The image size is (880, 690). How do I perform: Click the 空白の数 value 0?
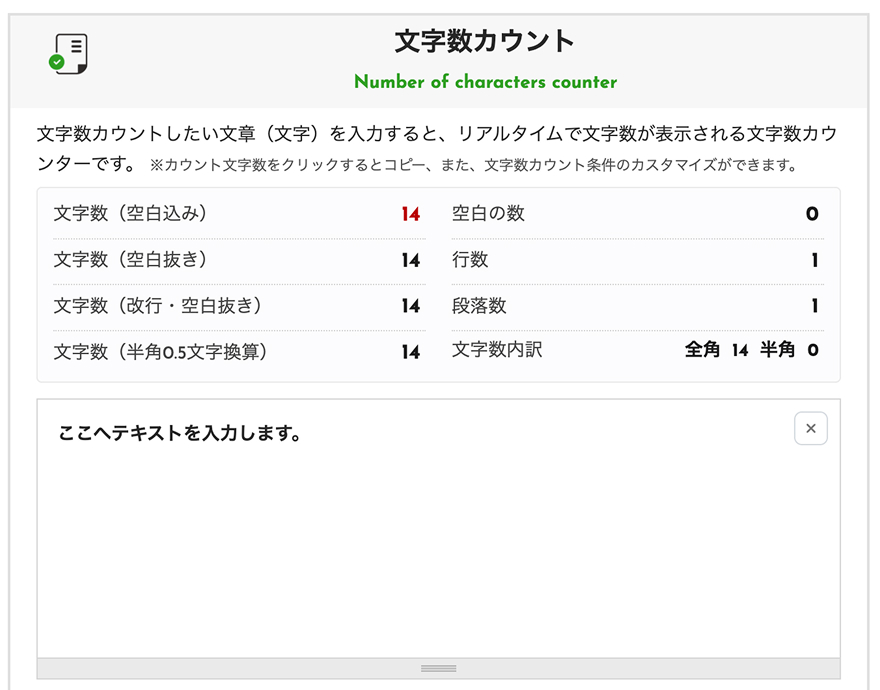pyautogui.click(x=812, y=214)
